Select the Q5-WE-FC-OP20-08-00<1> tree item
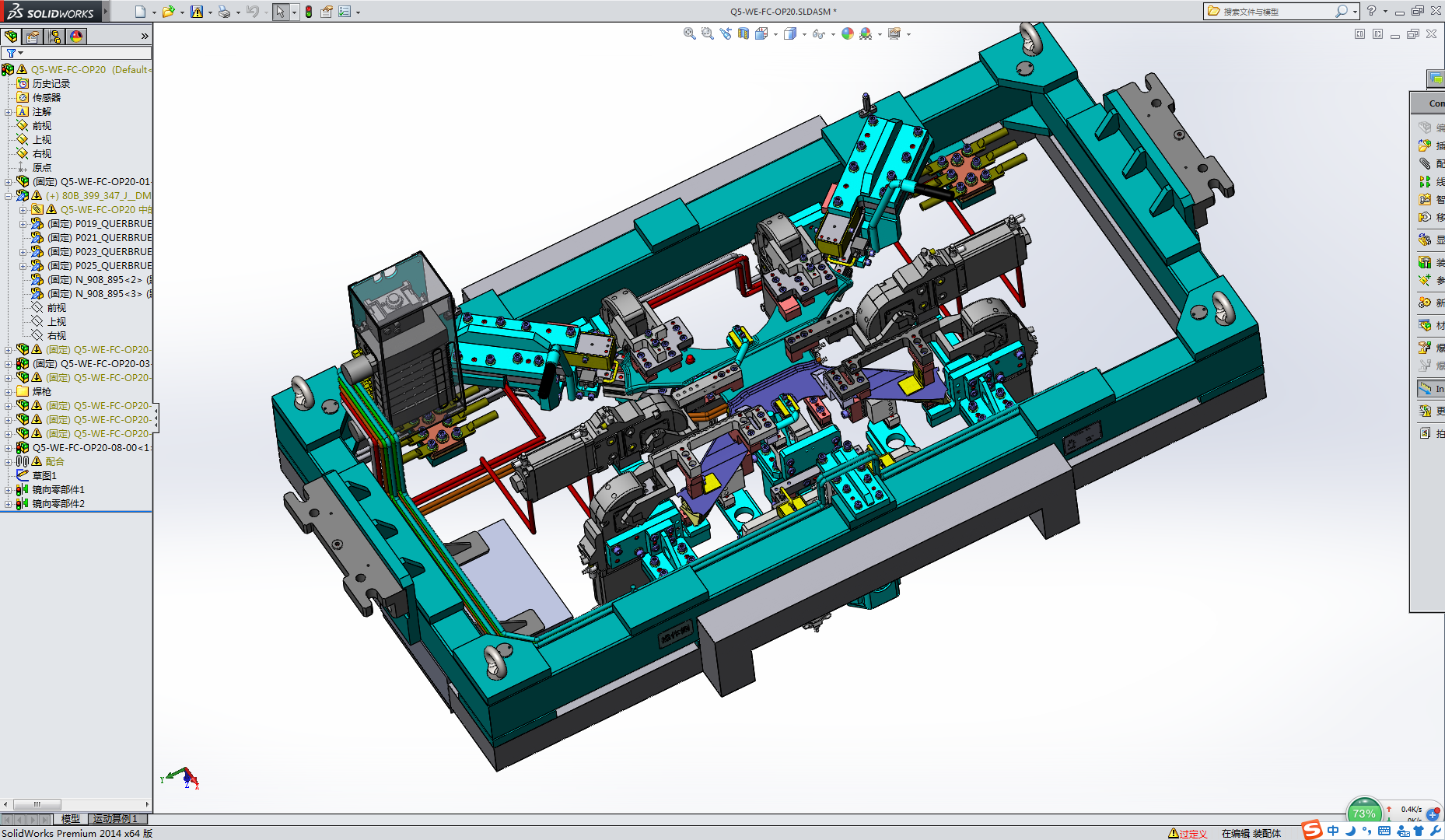Viewport: 1445px width, 840px height. coord(92,448)
